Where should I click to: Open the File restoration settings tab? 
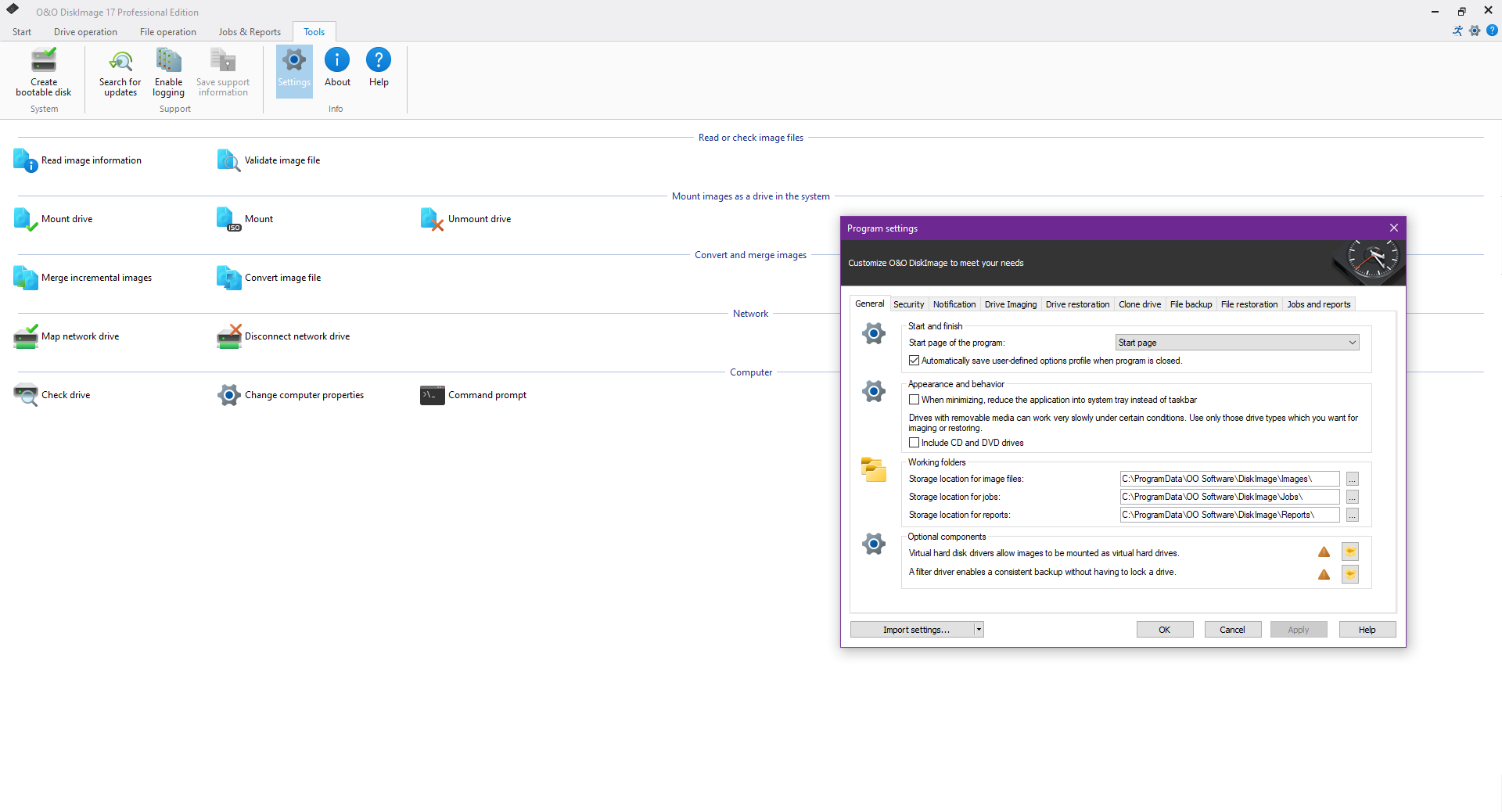tap(1249, 304)
